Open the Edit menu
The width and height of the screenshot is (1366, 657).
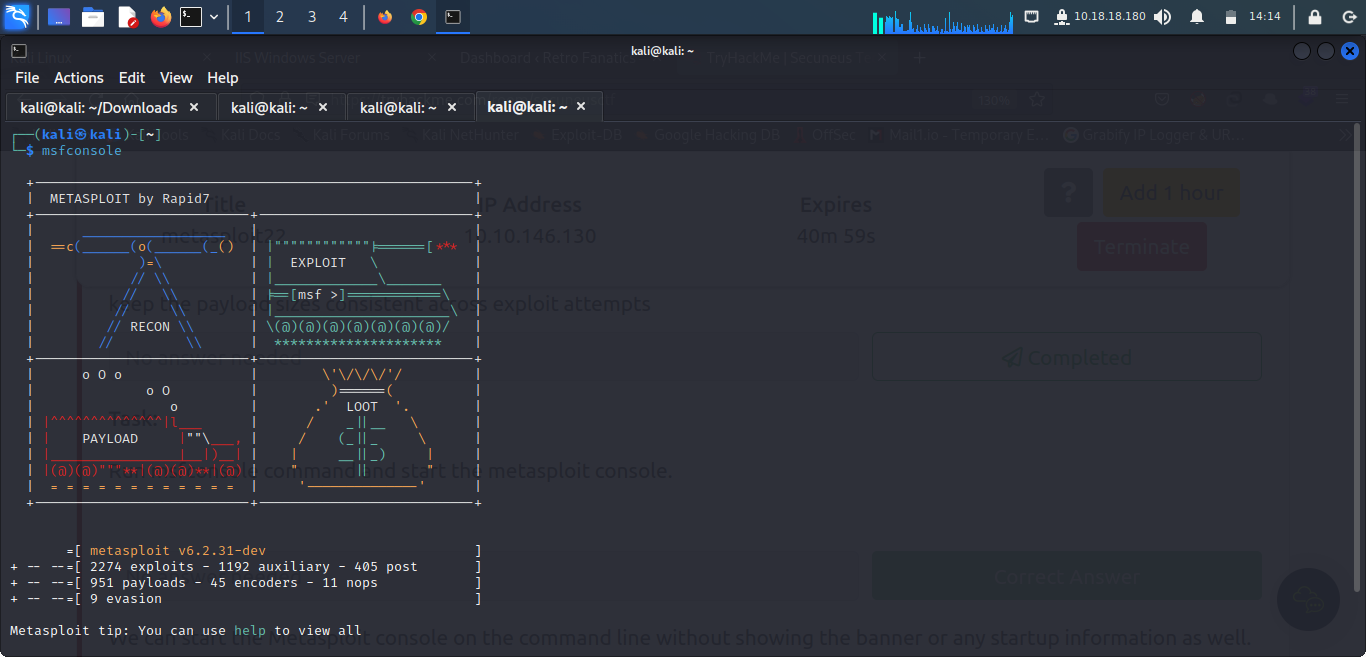click(132, 77)
